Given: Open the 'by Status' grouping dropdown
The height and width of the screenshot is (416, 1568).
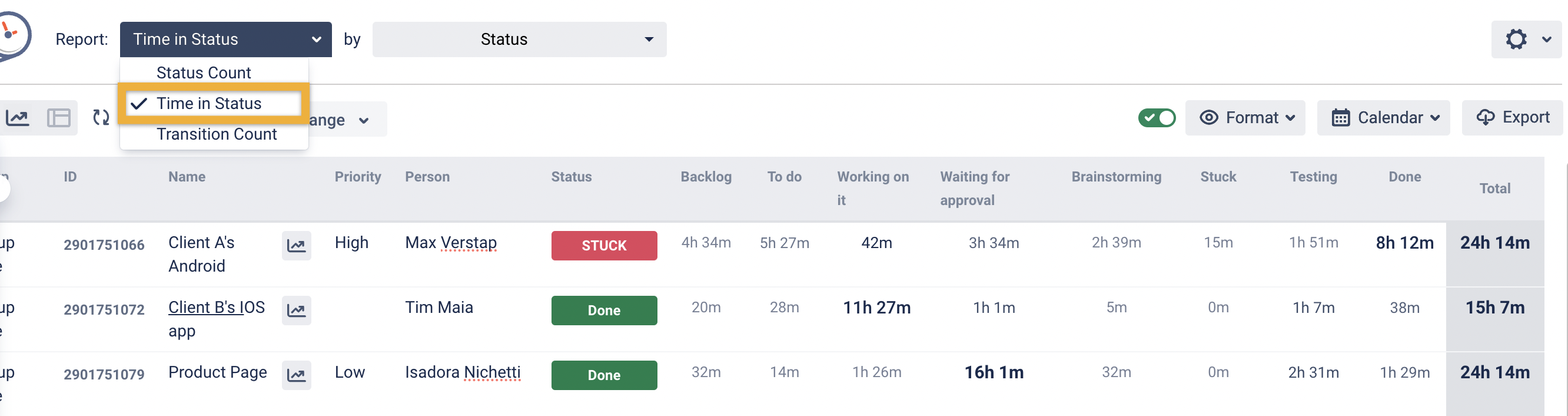Looking at the screenshot, I should 519,39.
